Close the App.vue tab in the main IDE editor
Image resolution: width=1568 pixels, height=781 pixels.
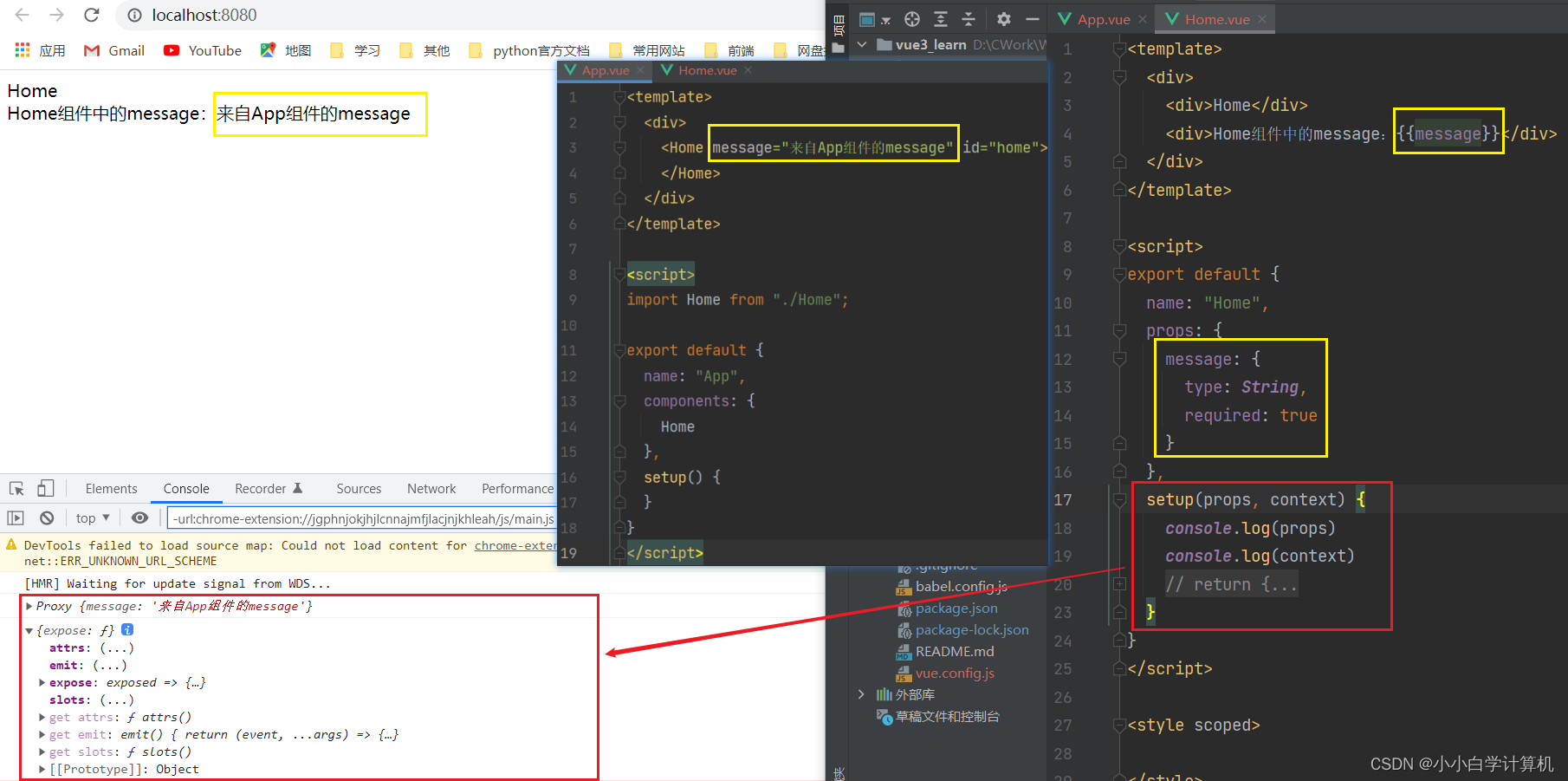pyautogui.click(x=1143, y=19)
